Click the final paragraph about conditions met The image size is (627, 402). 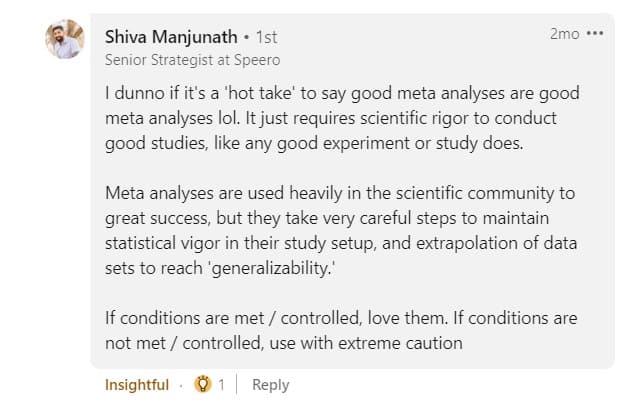(x=341, y=330)
